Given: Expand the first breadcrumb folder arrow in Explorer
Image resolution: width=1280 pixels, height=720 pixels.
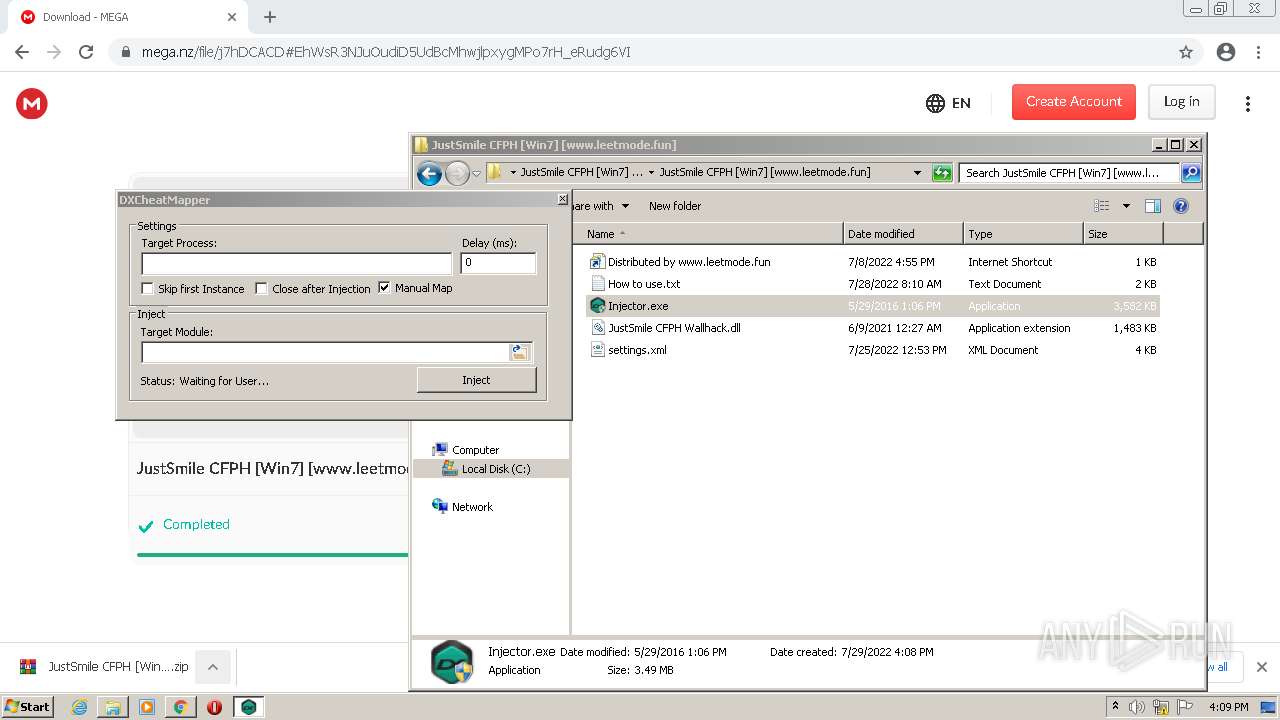Looking at the screenshot, I should click(513, 172).
